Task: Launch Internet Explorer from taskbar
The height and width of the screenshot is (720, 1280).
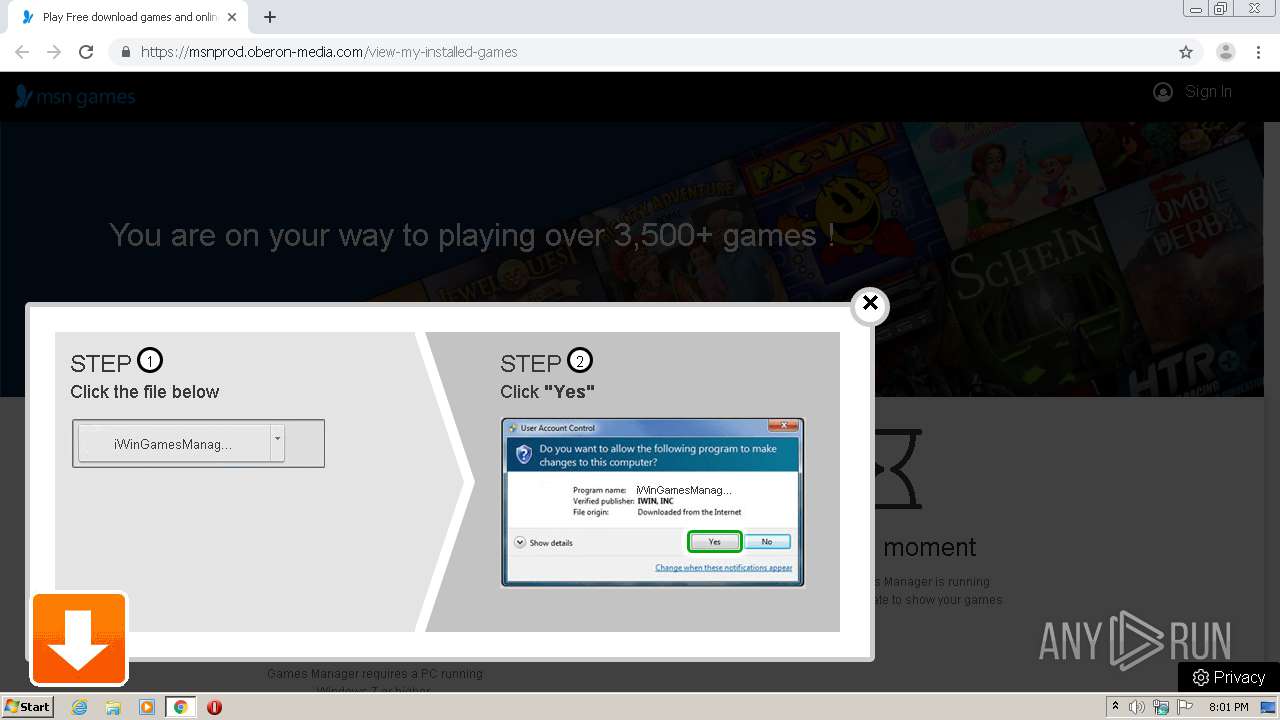Action: [80, 707]
